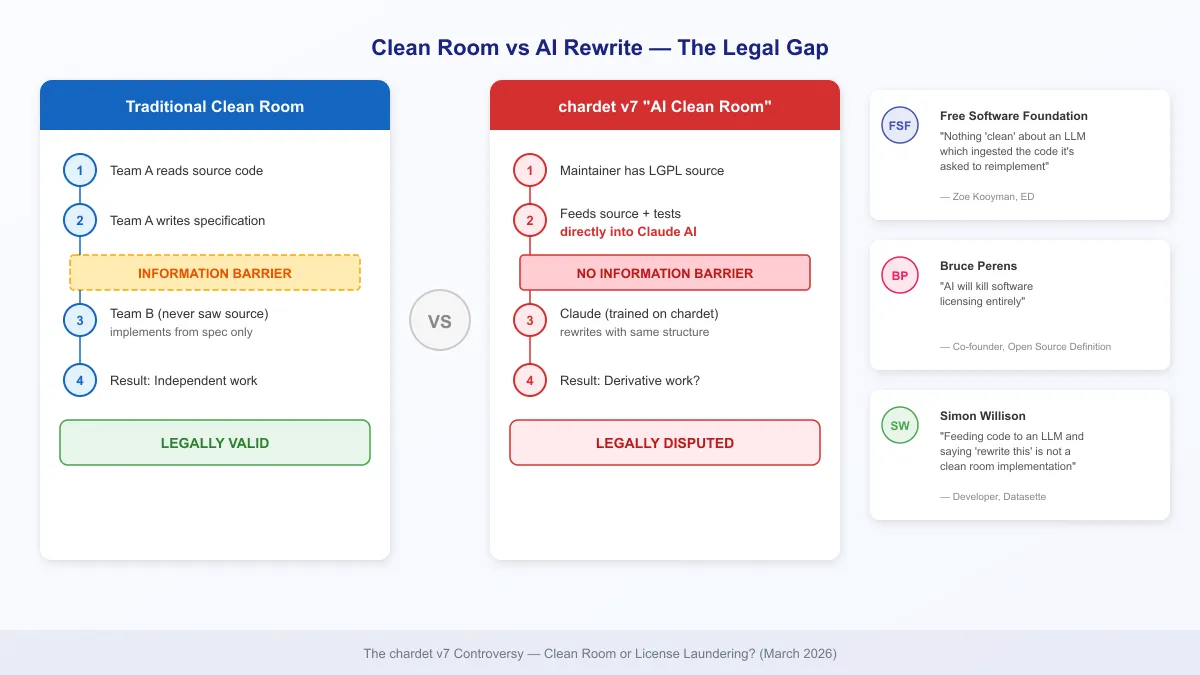This screenshot has height=675, width=1200.
Task: Switch to the chardet v7 'AI Clean Room' header
Action: [664, 105]
